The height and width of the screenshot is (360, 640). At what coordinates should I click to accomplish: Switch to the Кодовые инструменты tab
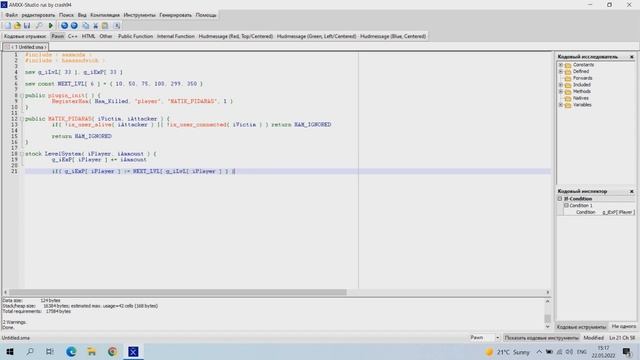coord(581,327)
